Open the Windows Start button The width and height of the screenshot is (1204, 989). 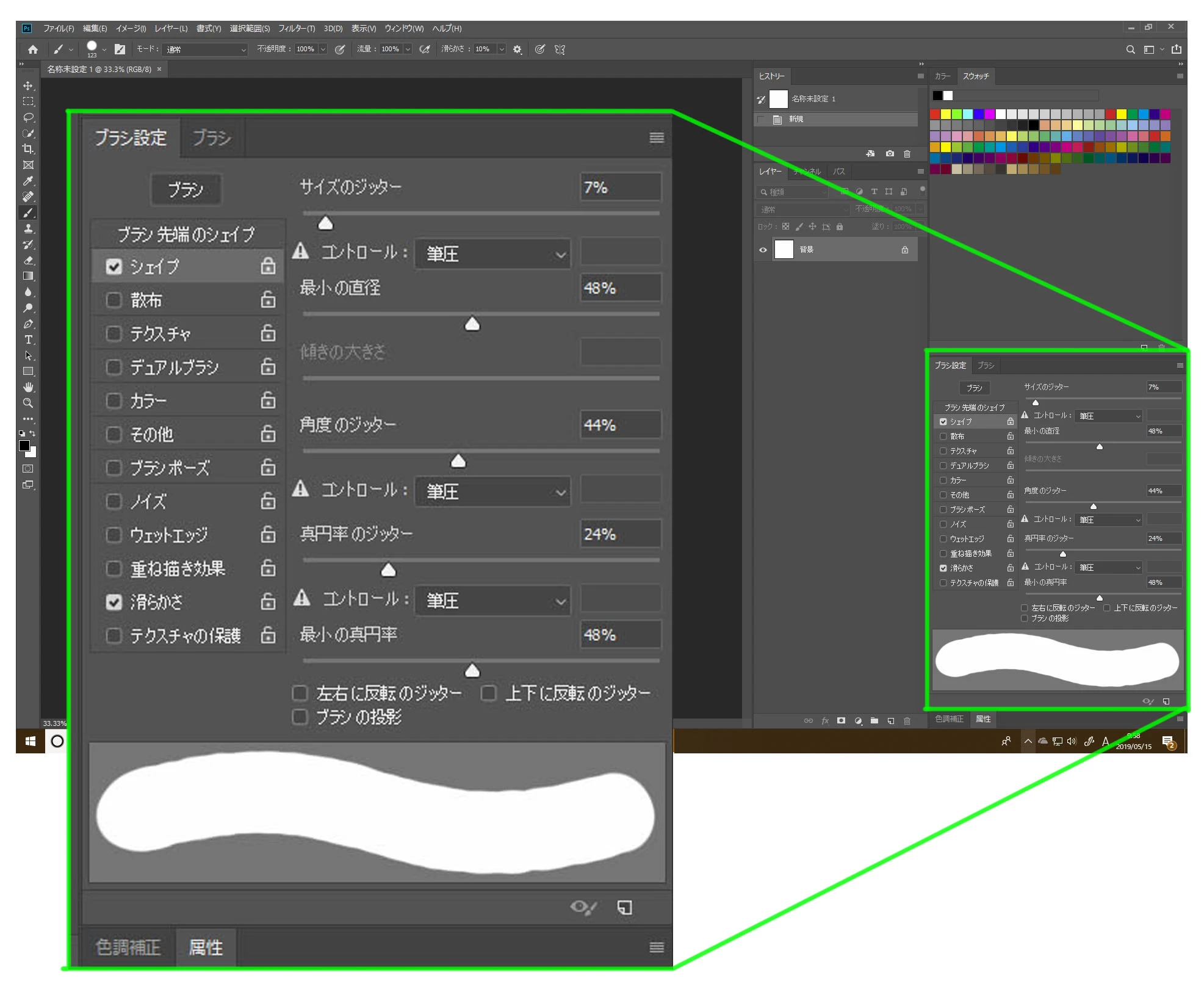pyautogui.click(x=31, y=741)
